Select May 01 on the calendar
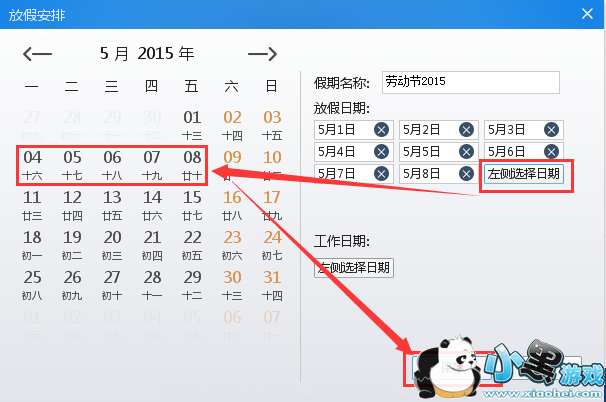The image size is (606, 402). [192, 125]
